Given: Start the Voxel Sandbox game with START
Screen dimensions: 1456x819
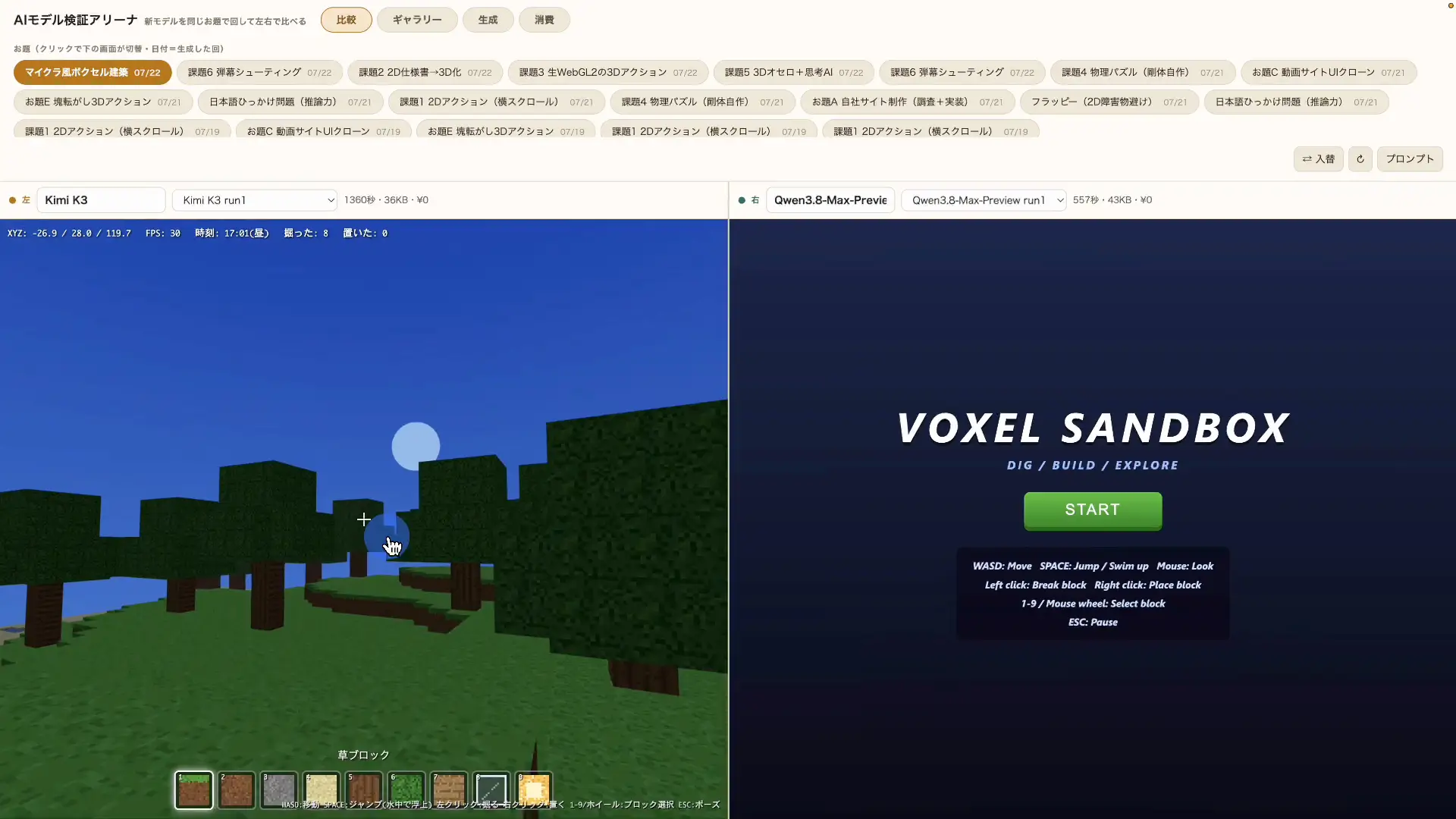Looking at the screenshot, I should point(1093,510).
